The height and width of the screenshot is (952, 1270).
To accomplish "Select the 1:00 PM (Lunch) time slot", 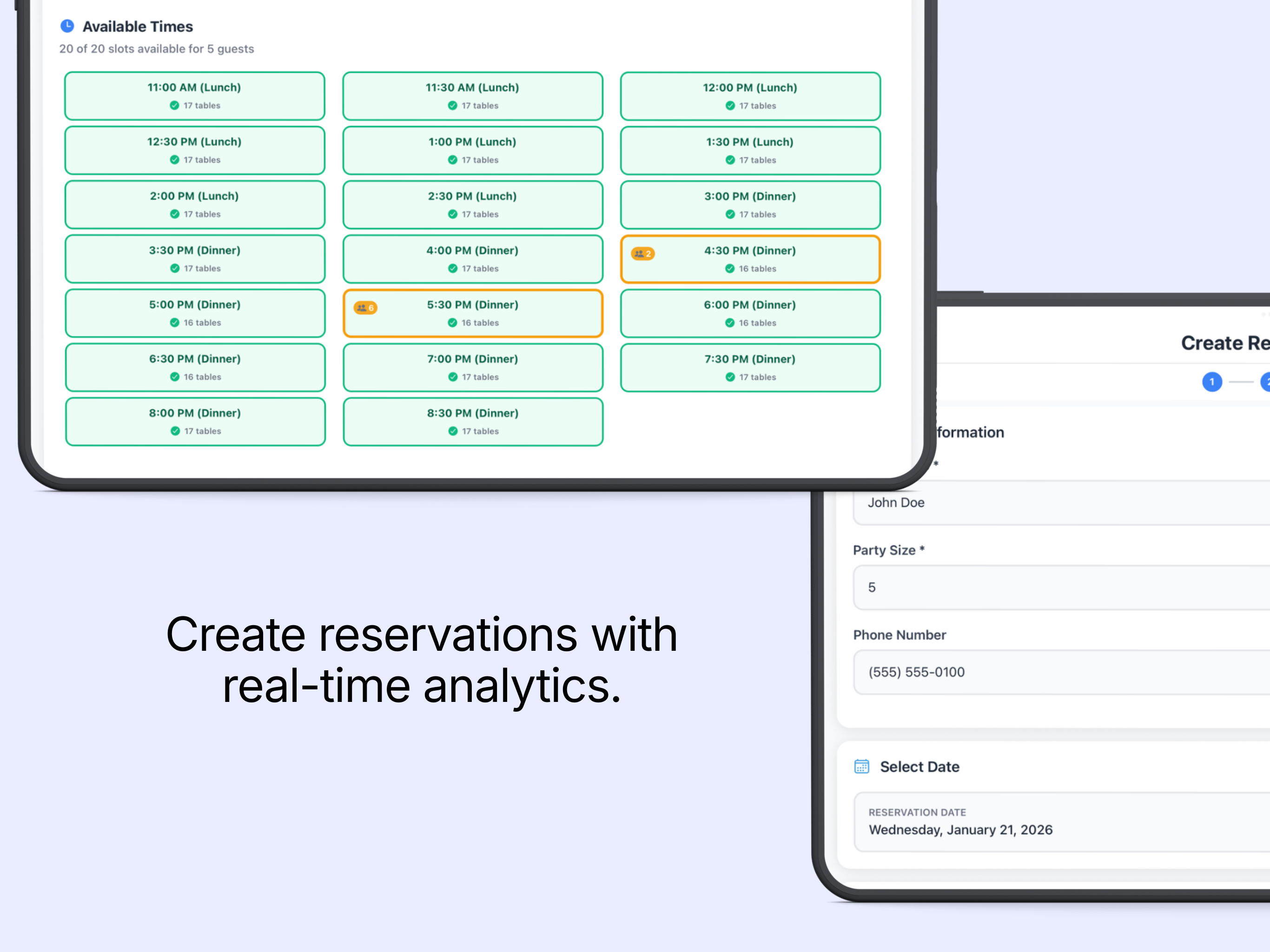I will pyautogui.click(x=472, y=151).
